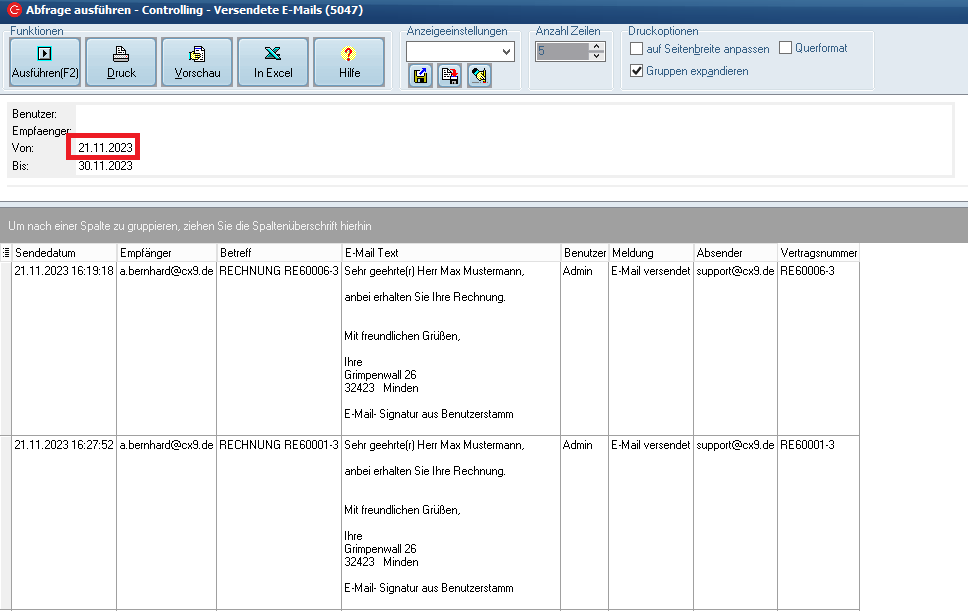
Task: Print via the Druck button
Action: point(121,62)
